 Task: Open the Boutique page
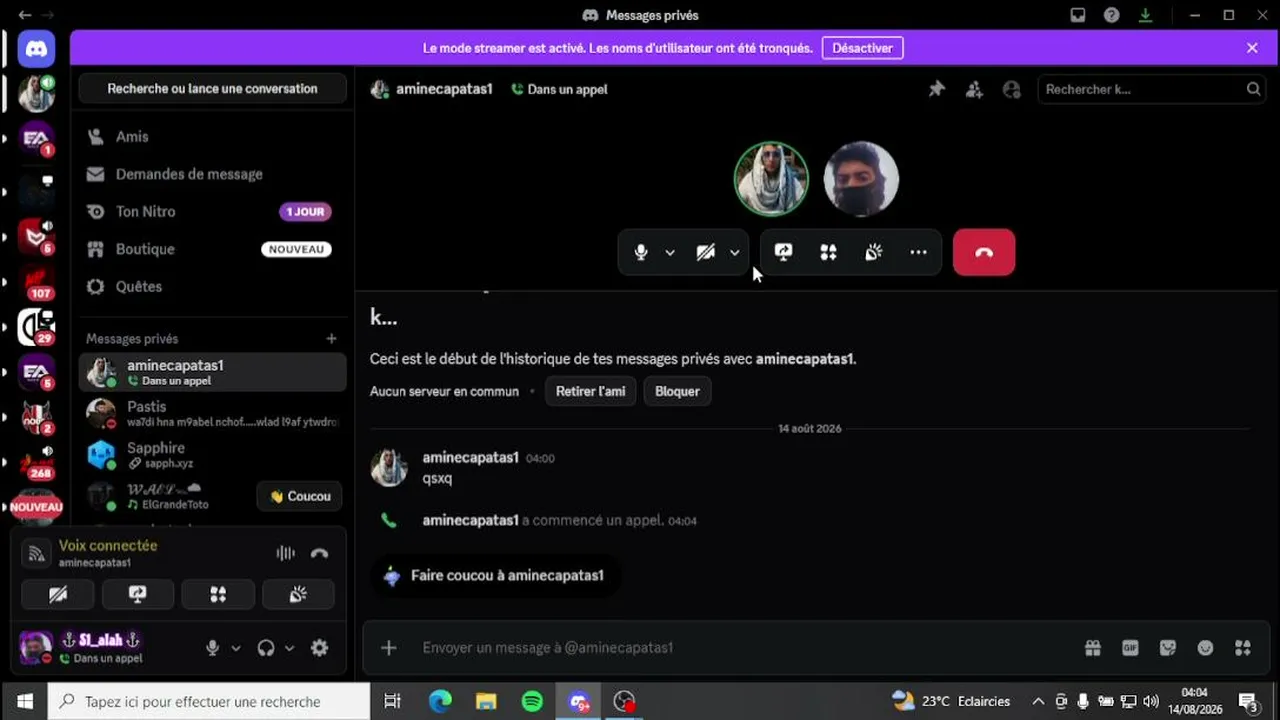pos(213,249)
